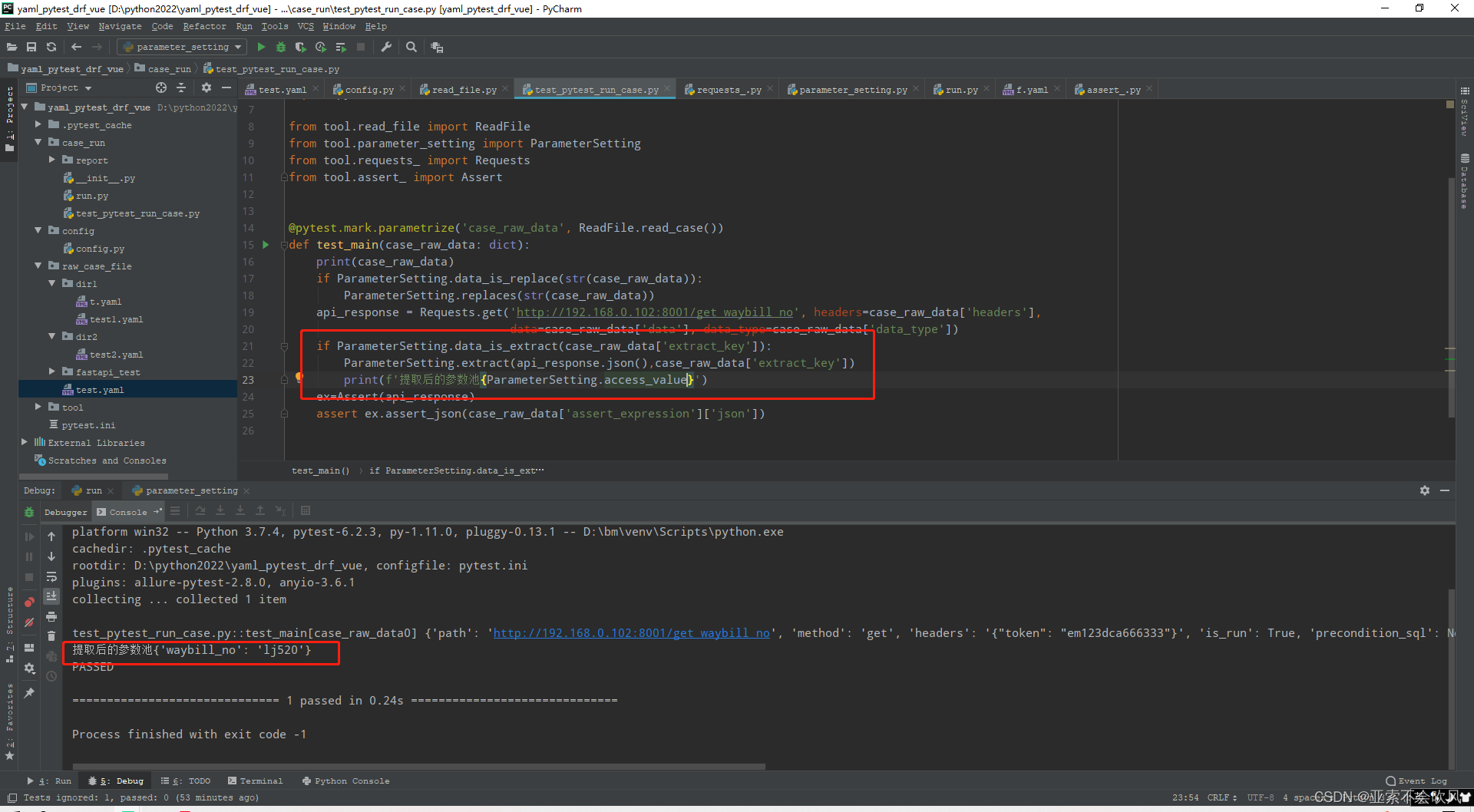
Task: Switch to the config.py editor tab
Action: click(368, 90)
